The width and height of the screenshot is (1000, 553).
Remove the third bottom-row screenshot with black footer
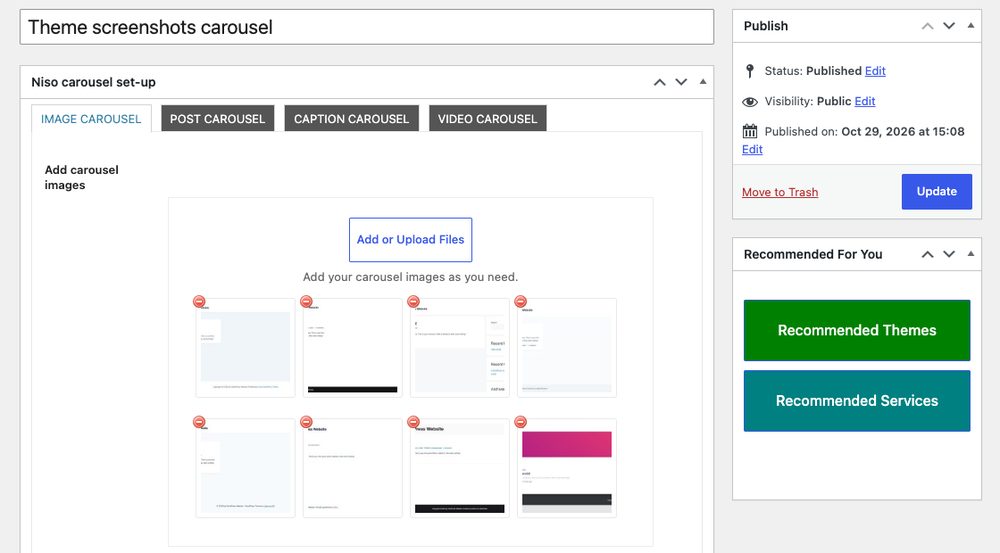pyautogui.click(x=413, y=422)
